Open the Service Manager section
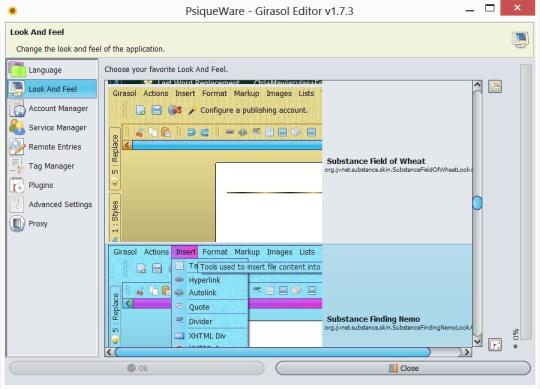 [x=52, y=128]
